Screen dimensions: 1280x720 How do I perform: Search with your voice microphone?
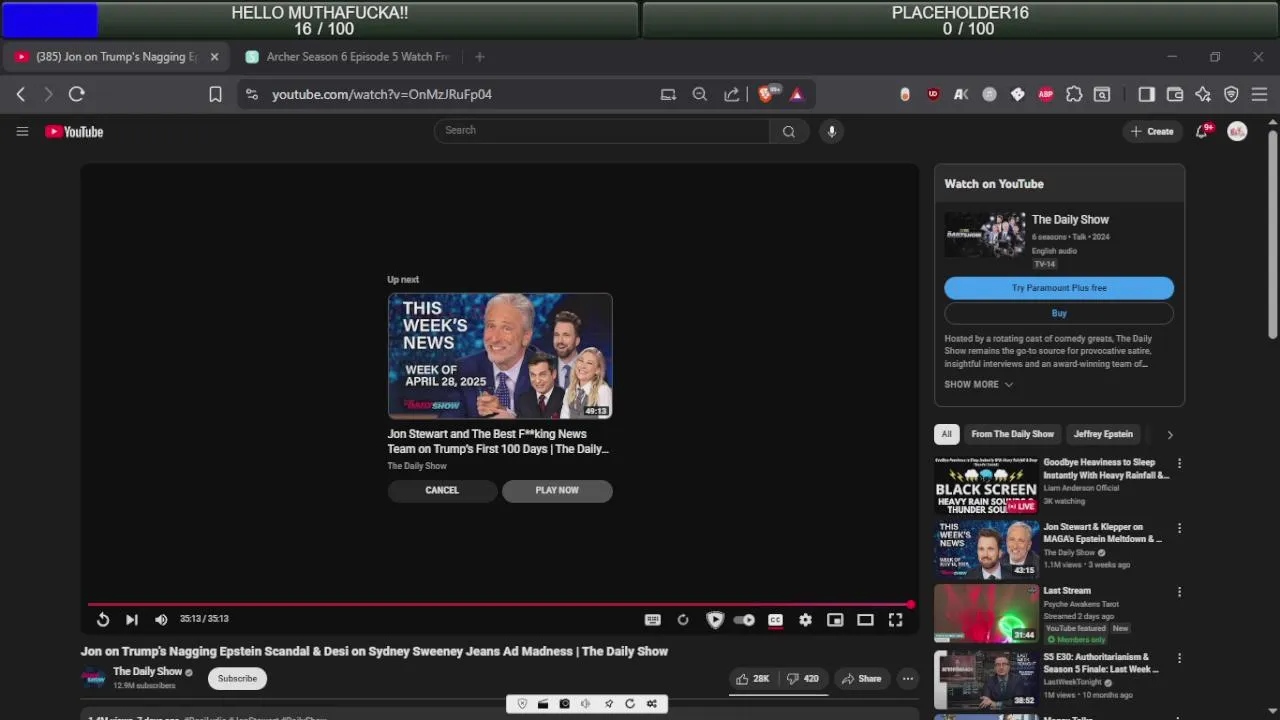[x=831, y=131]
